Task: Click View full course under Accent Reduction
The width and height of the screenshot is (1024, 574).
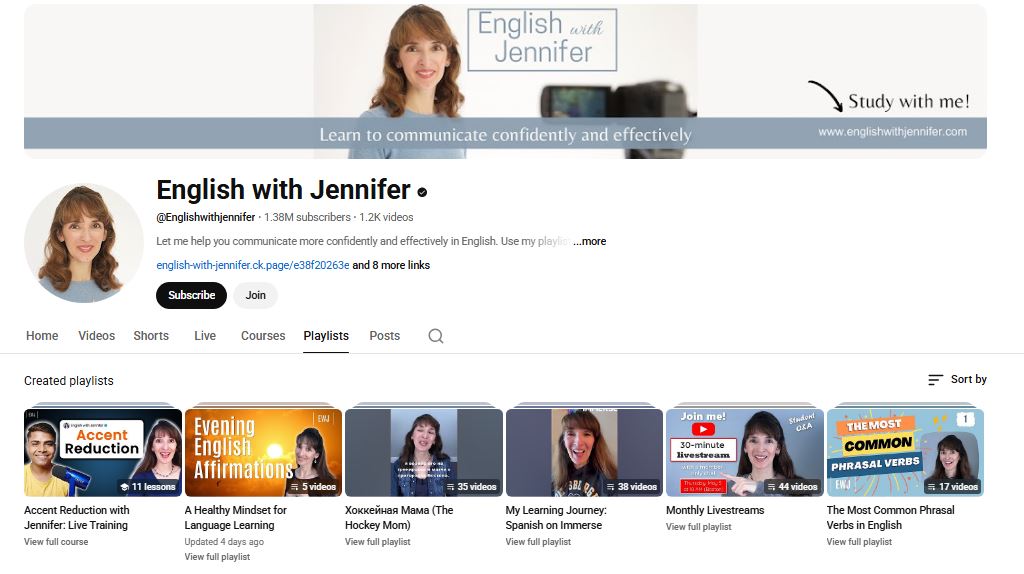Action: coord(56,542)
